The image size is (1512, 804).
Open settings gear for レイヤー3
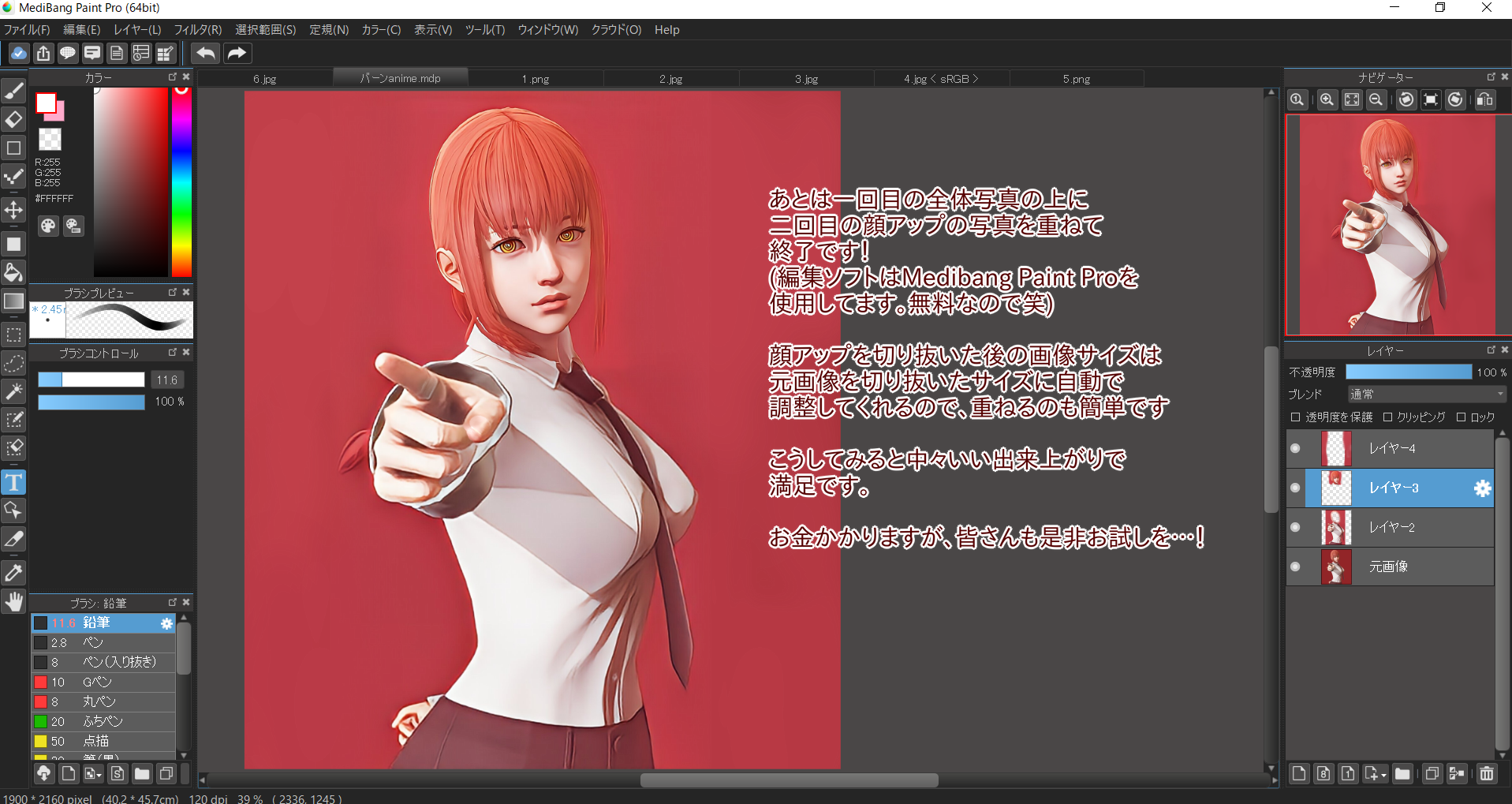pyautogui.click(x=1482, y=488)
